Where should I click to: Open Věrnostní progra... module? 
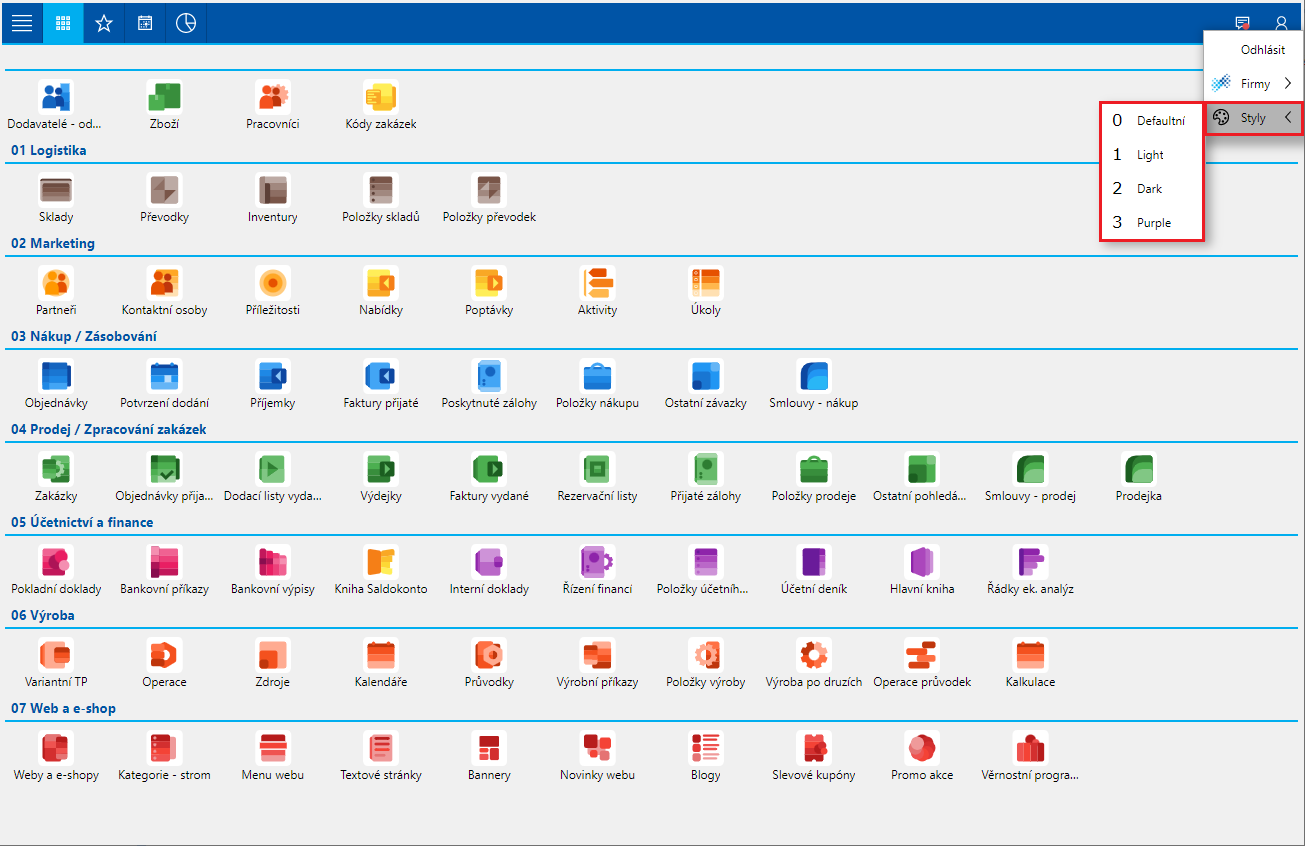(x=1030, y=755)
